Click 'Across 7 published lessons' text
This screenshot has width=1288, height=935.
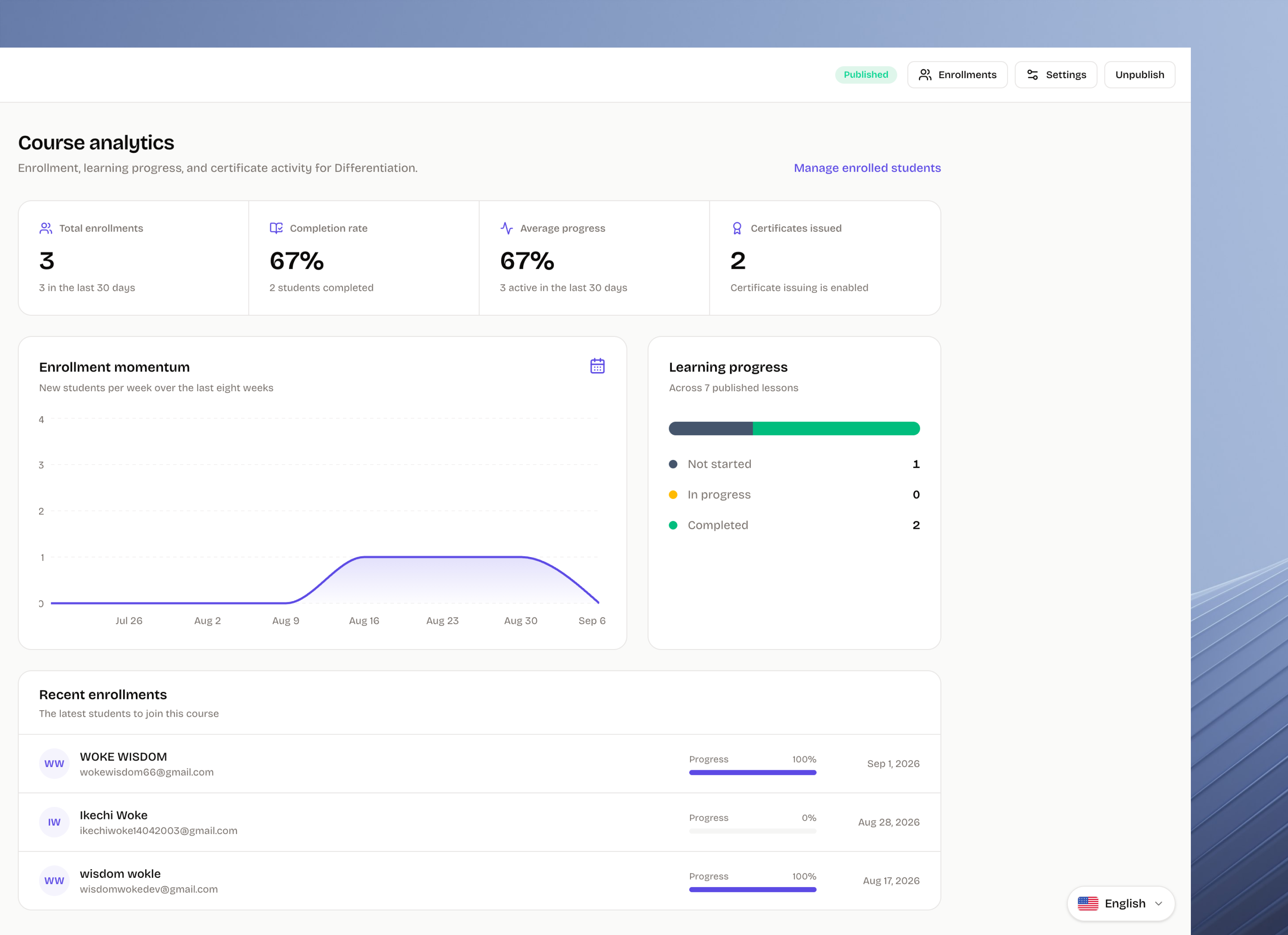733,388
